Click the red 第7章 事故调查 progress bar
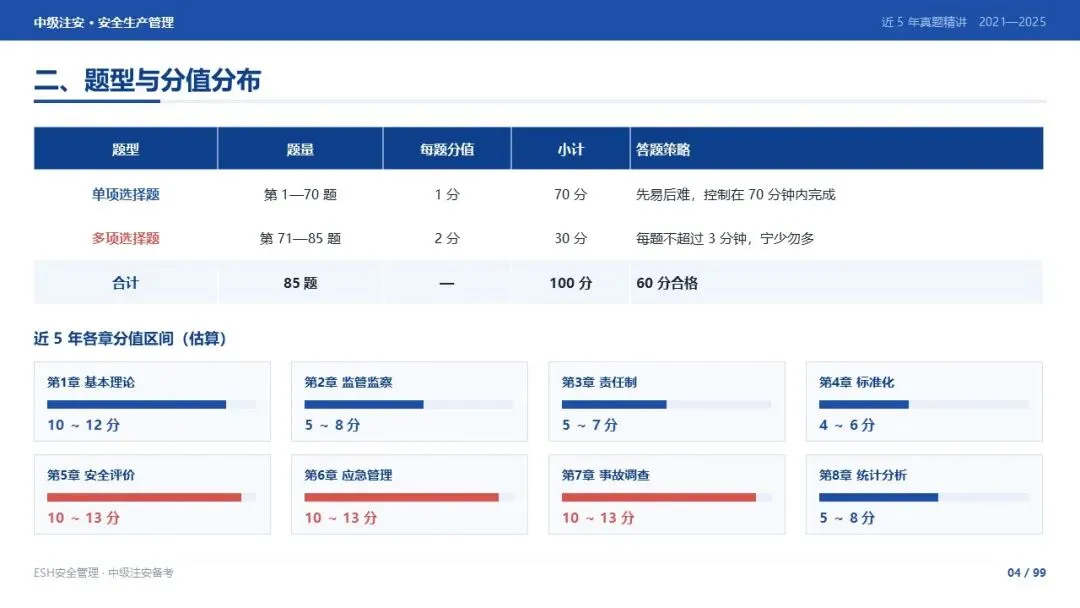 pyautogui.click(x=666, y=497)
